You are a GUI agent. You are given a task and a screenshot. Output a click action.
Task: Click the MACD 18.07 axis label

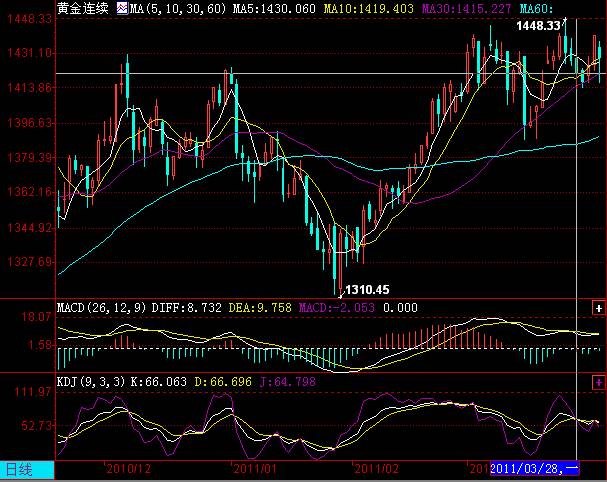[36, 317]
